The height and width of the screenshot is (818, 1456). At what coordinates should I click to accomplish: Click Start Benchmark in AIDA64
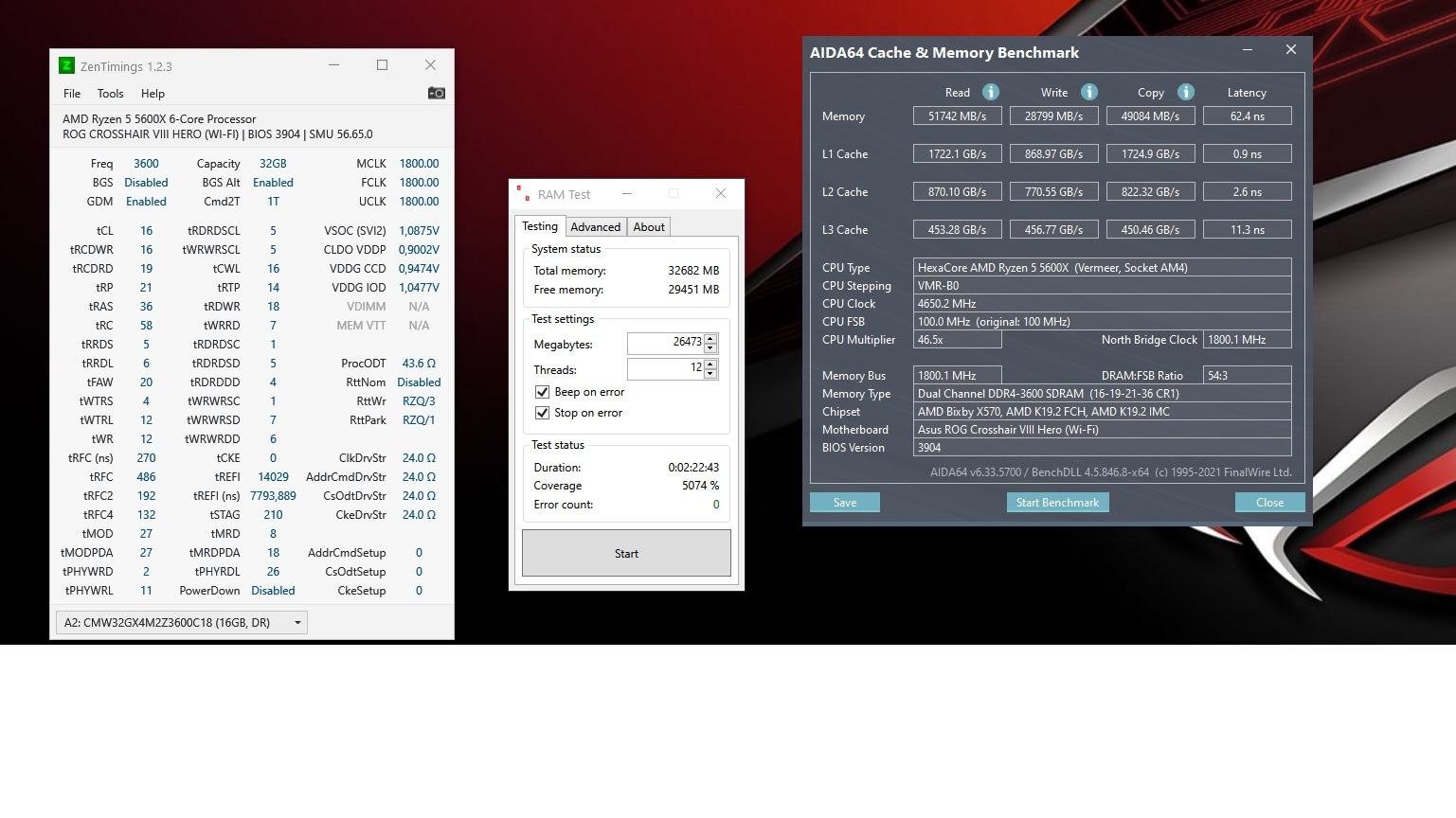click(x=1057, y=503)
